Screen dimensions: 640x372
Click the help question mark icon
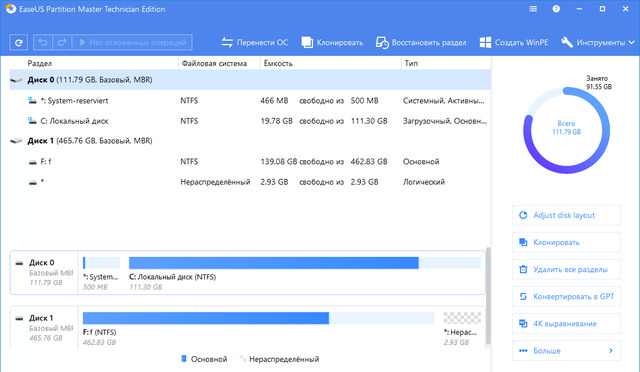556,9
